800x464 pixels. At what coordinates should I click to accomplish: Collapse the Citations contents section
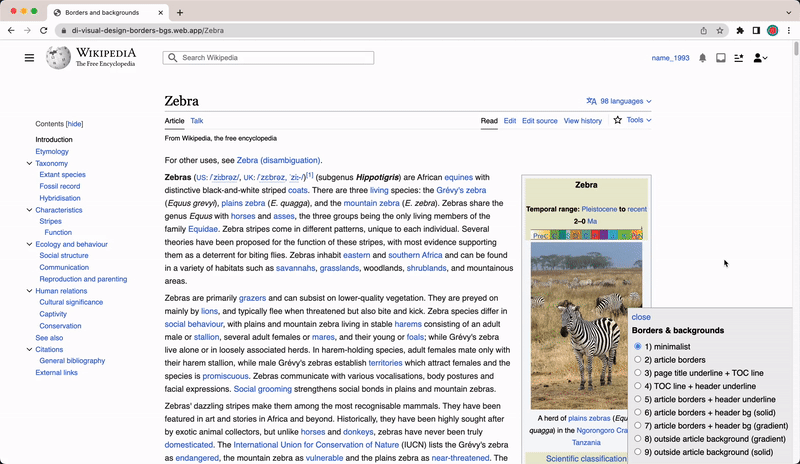point(29,350)
